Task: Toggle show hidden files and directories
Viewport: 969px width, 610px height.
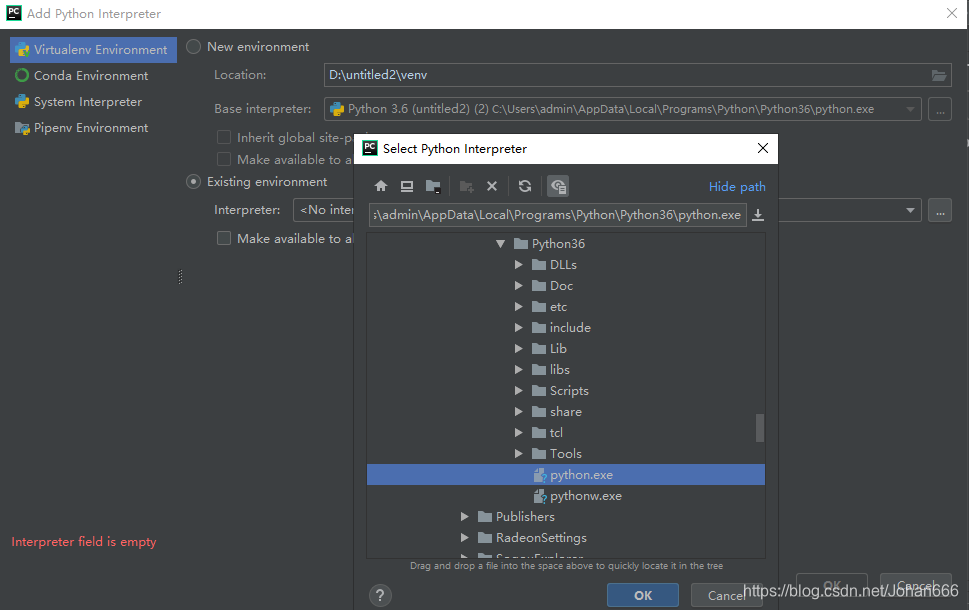Action: coord(558,186)
